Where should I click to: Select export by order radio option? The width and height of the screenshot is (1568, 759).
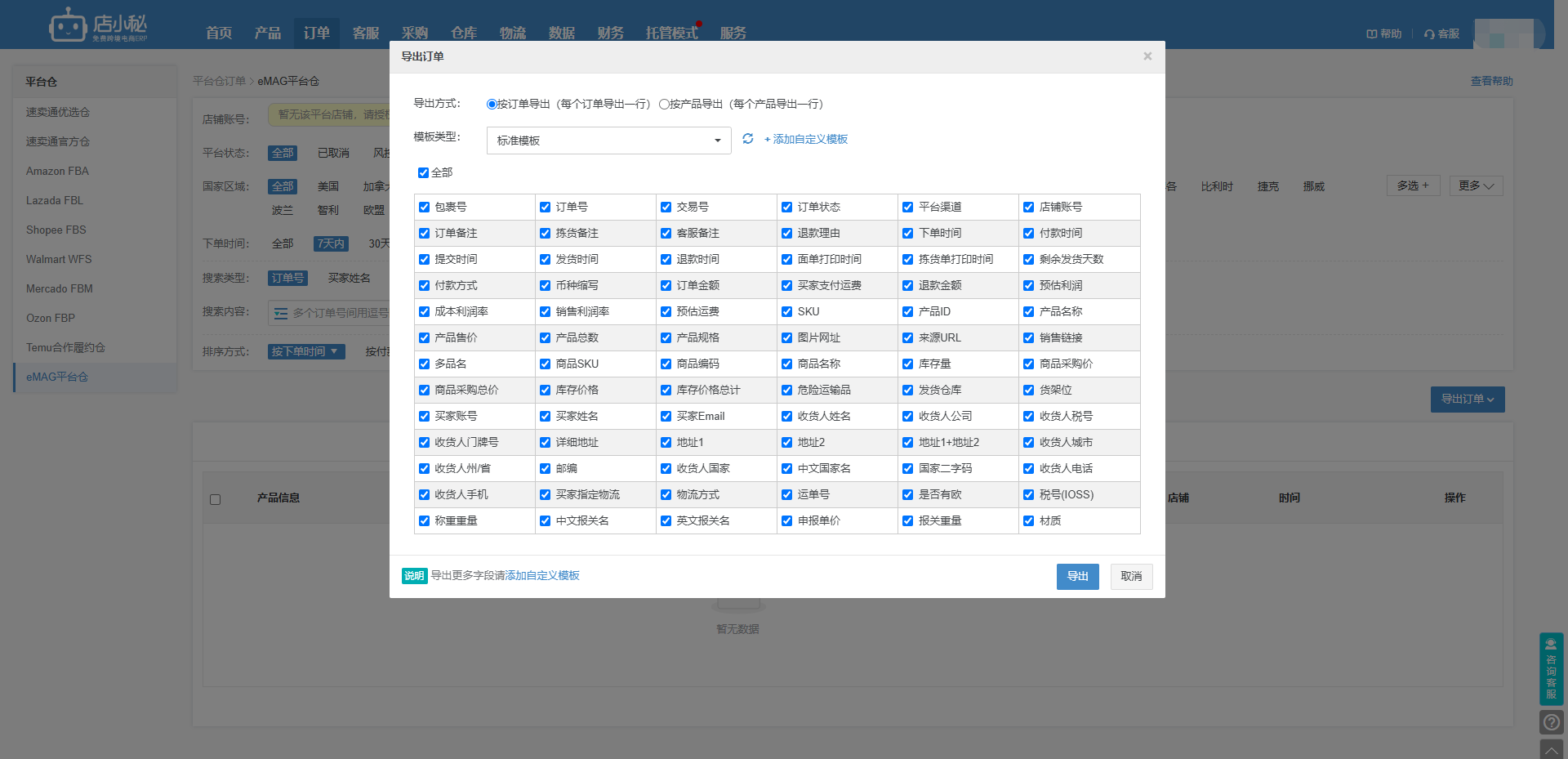pos(492,105)
